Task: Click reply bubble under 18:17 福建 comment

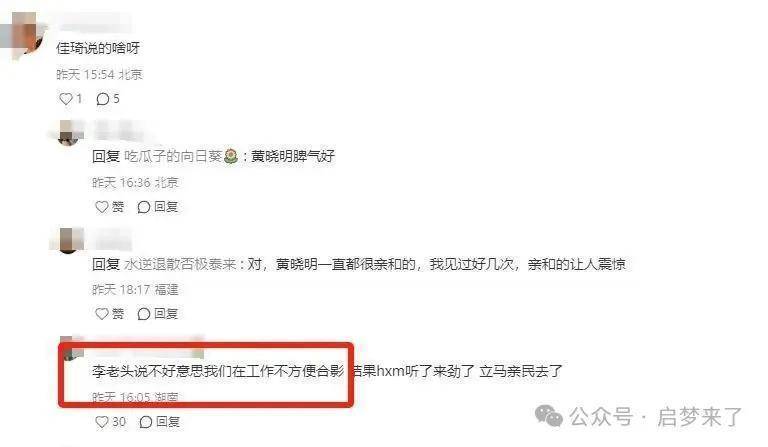Action: click(144, 313)
